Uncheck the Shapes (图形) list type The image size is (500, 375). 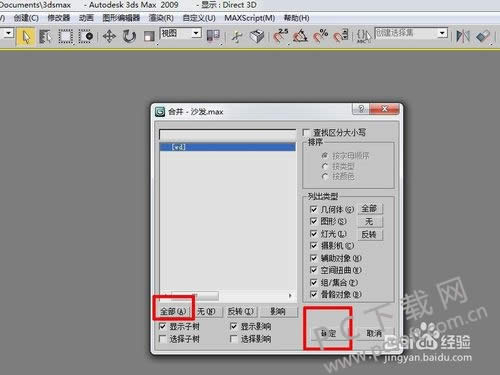pyautogui.click(x=313, y=221)
